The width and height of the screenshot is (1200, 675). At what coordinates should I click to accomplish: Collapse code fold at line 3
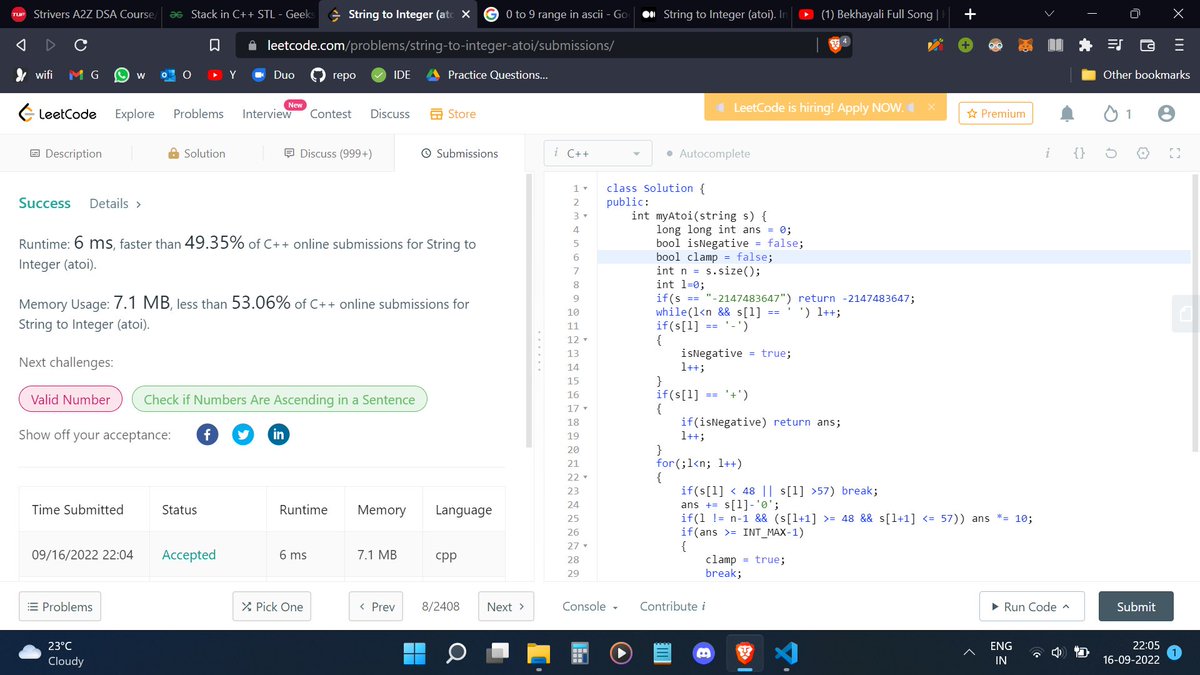584,216
